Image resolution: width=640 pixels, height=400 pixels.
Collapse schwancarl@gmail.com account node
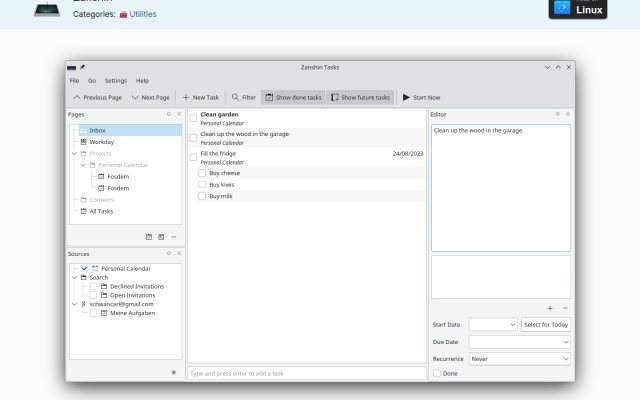tap(74, 304)
